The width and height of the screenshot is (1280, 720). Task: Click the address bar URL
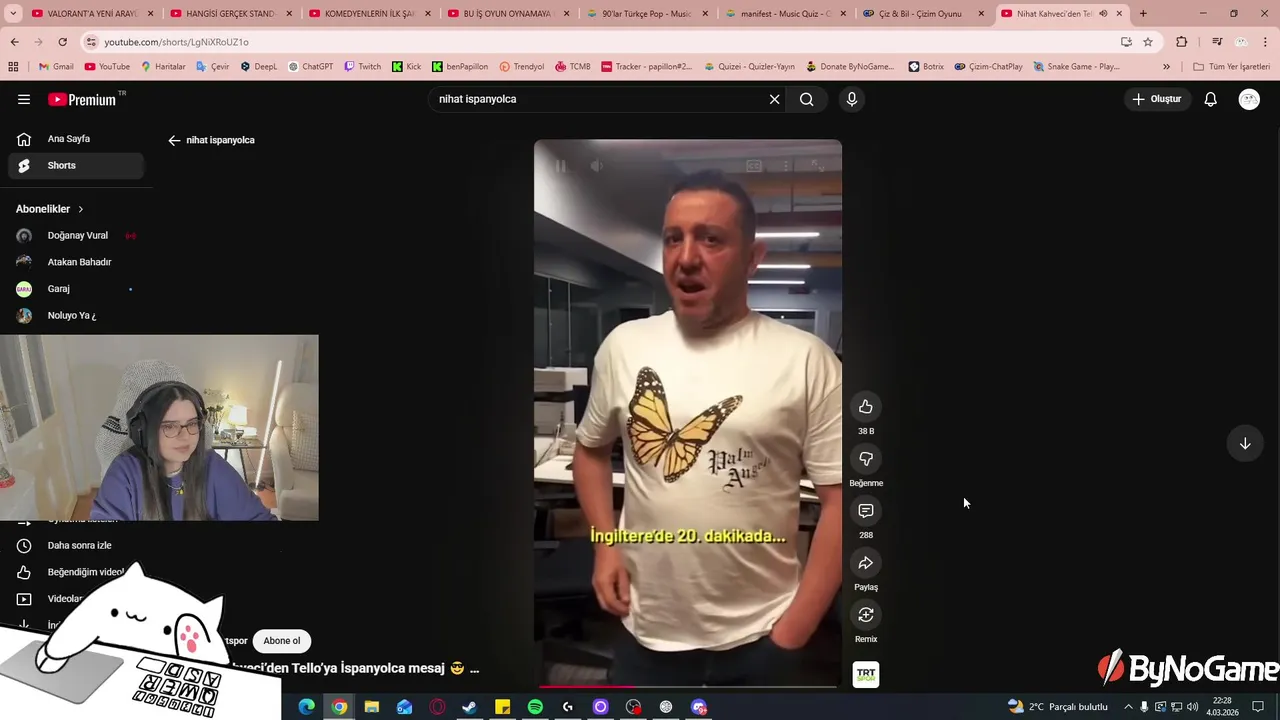click(176, 42)
